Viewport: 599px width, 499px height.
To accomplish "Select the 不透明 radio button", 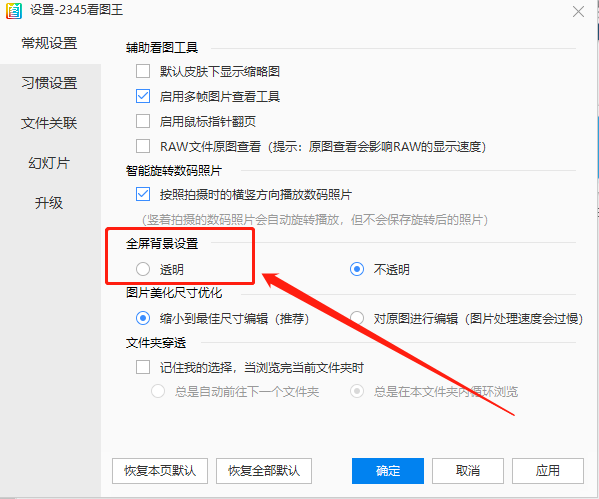I will click(x=357, y=269).
